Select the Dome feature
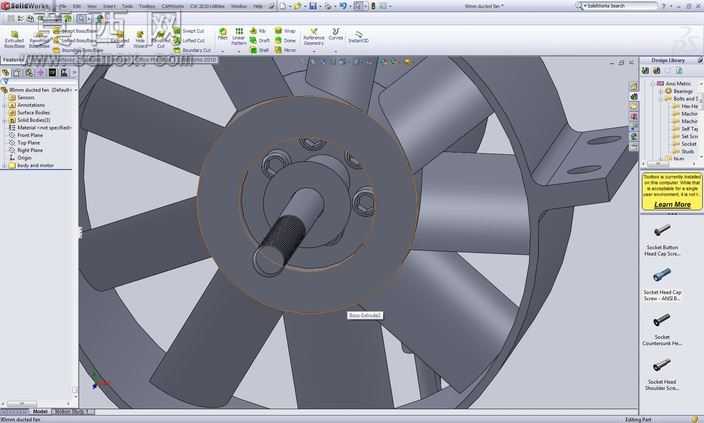704x423 pixels. 286,40
